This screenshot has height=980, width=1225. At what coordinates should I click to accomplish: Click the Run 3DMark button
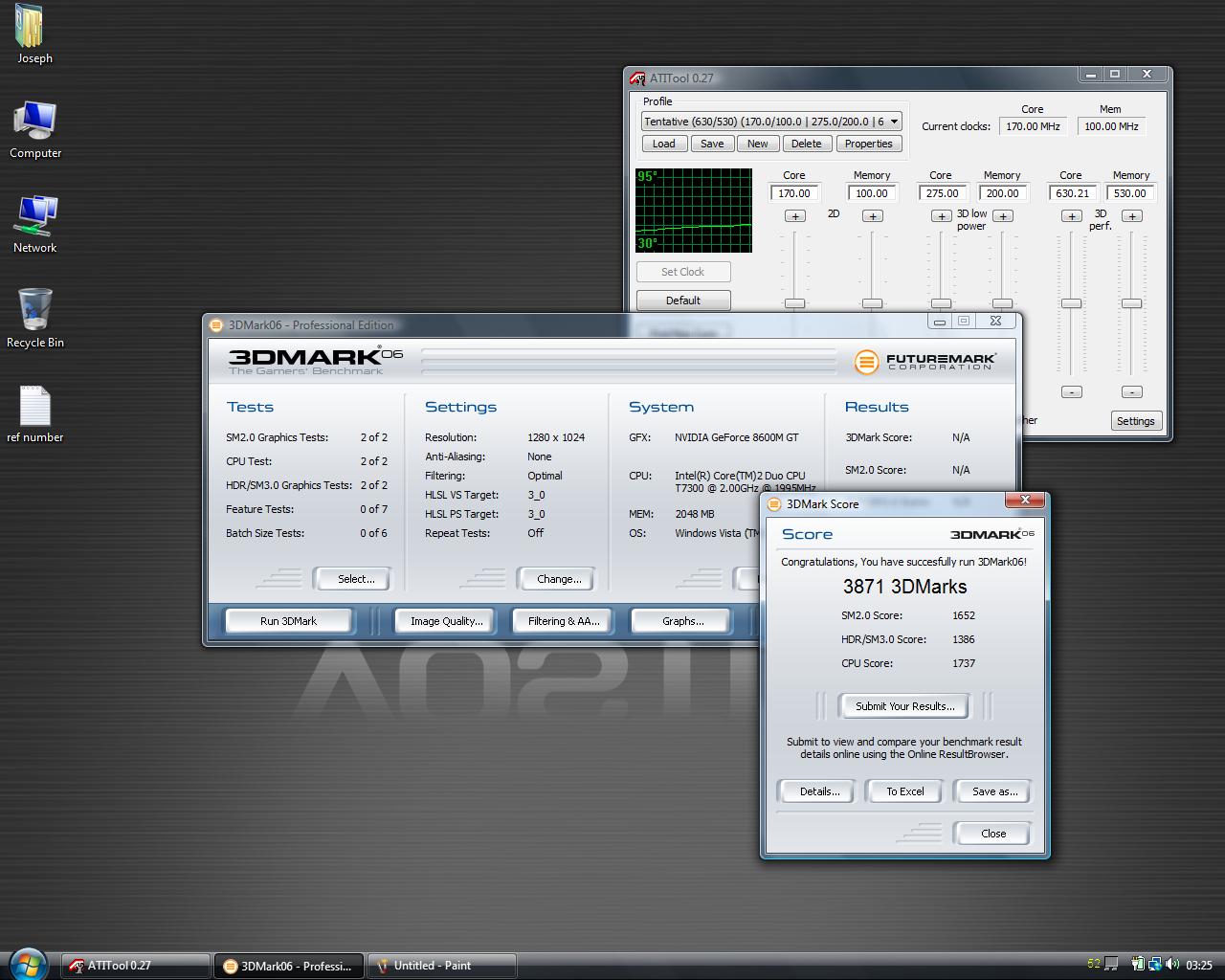coord(288,621)
